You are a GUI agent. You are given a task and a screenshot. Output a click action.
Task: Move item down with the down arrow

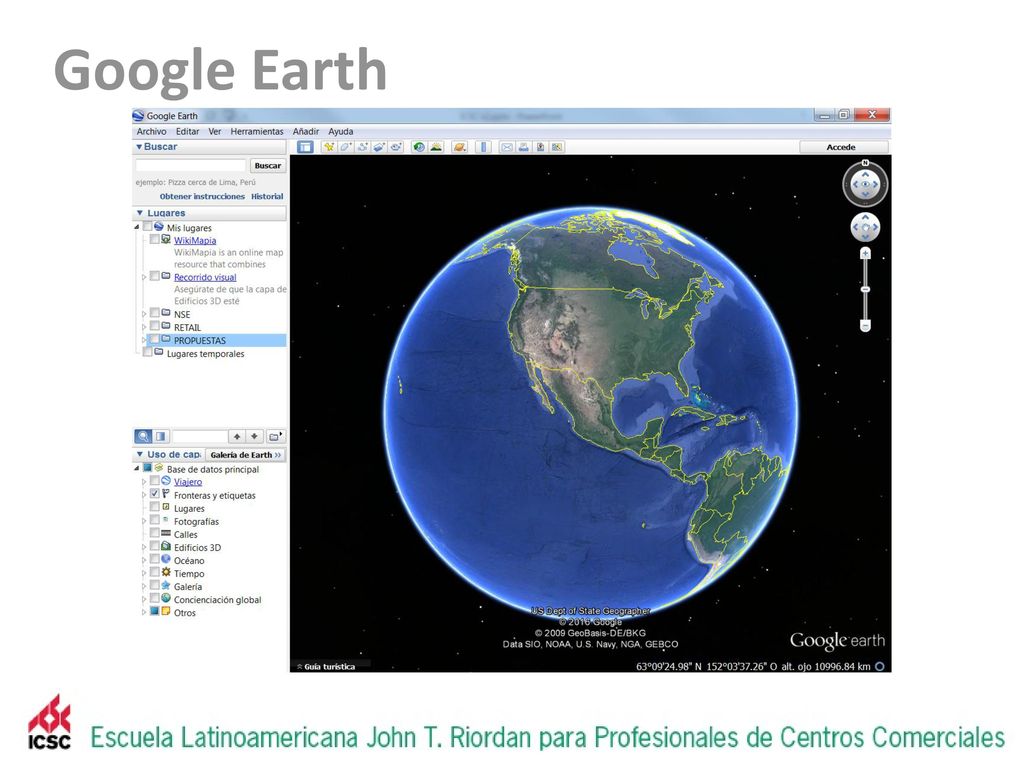coord(255,436)
